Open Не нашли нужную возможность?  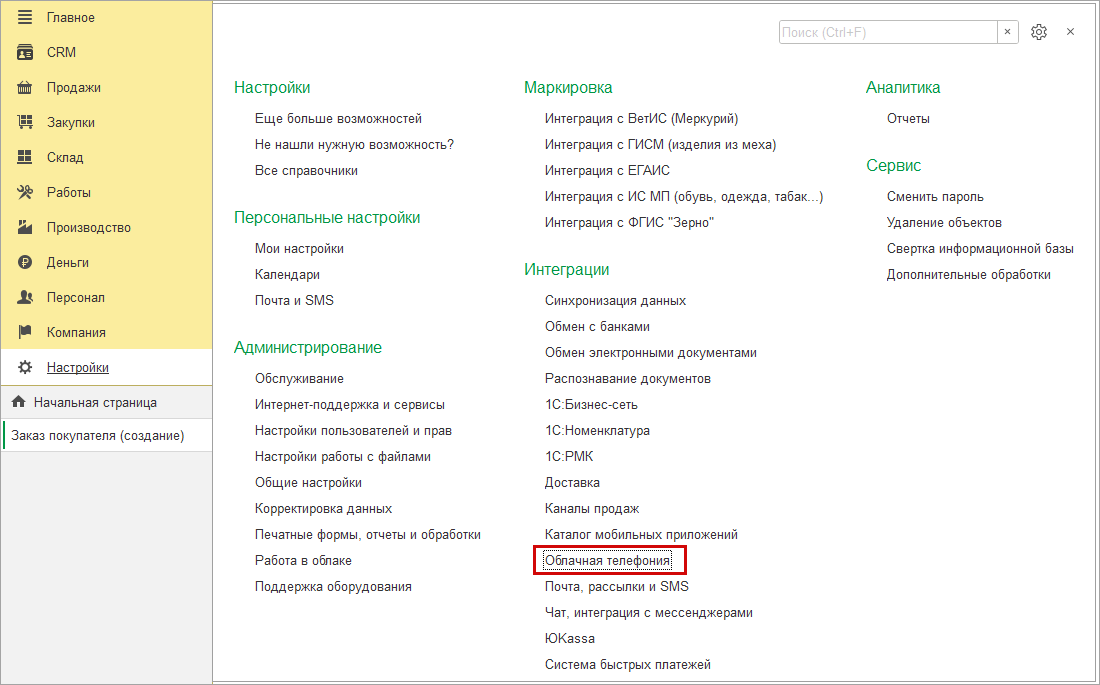(354, 145)
